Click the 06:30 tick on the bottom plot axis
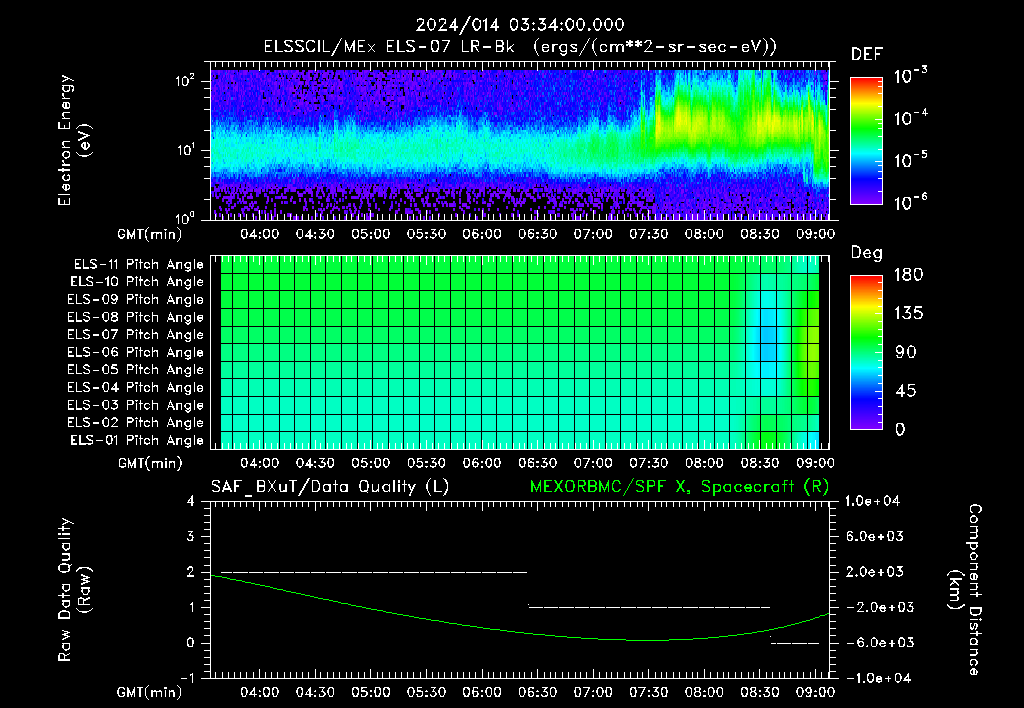Image resolution: width=1024 pixels, height=708 pixels. tap(537, 692)
